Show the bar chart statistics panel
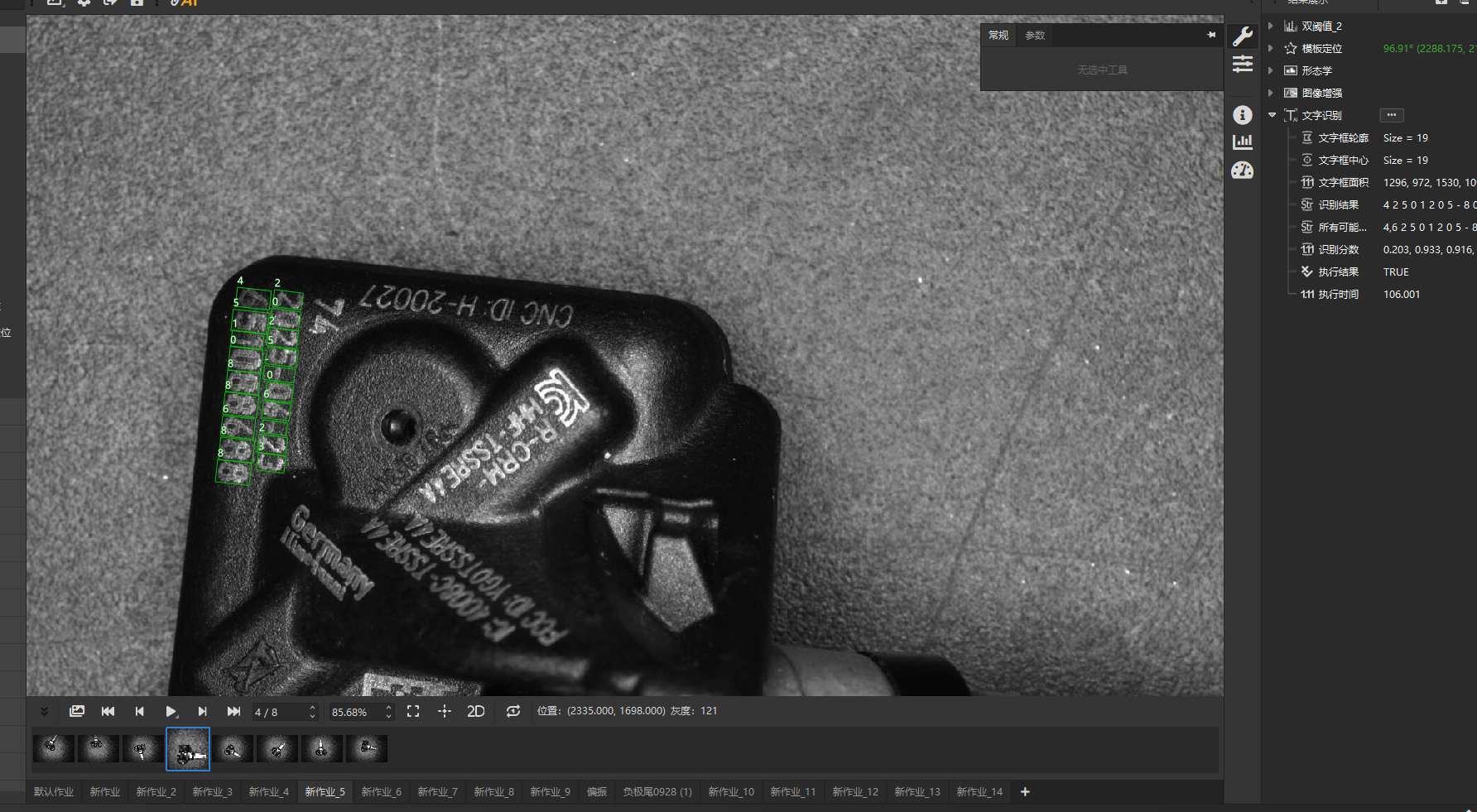The height and width of the screenshot is (812, 1477). coord(1243,142)
